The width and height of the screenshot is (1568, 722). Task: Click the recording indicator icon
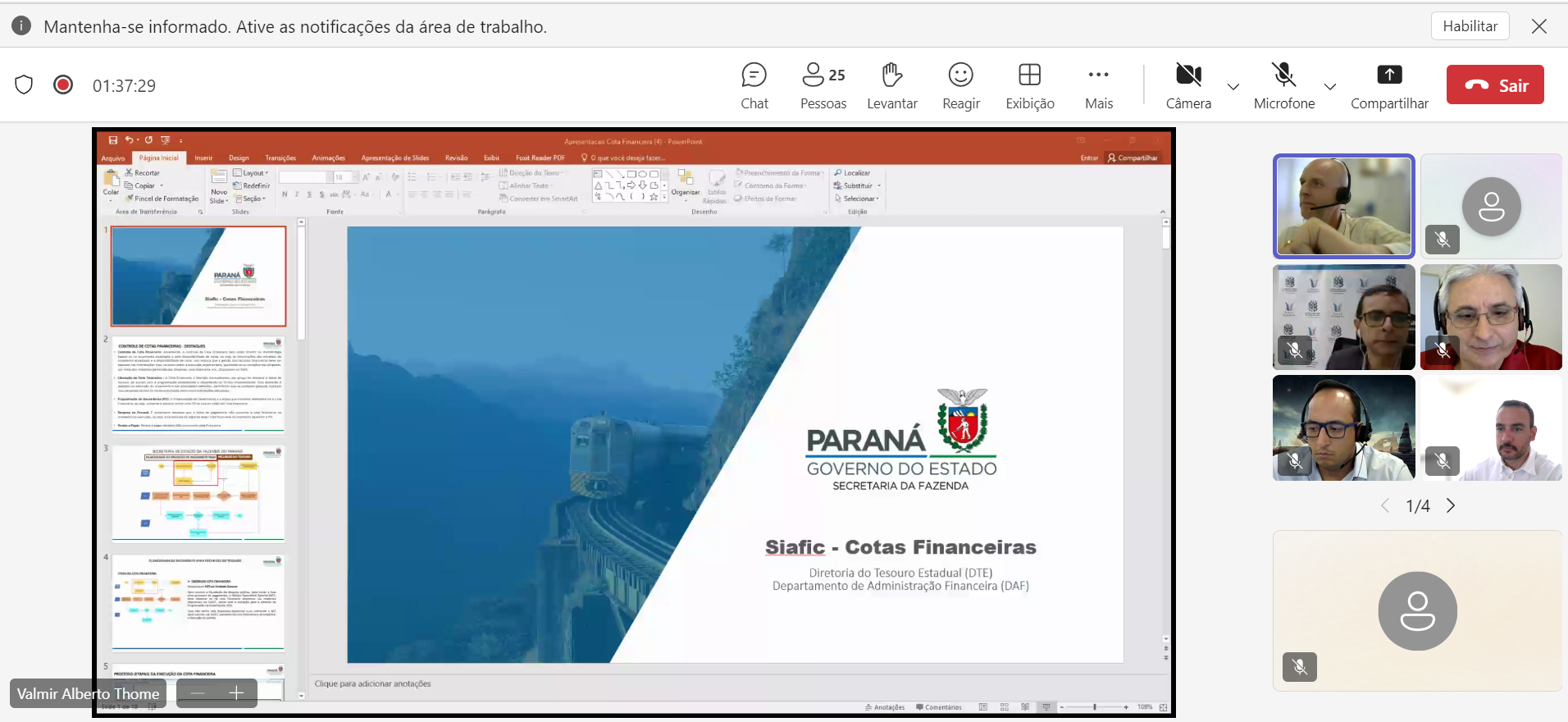(63, 85)
